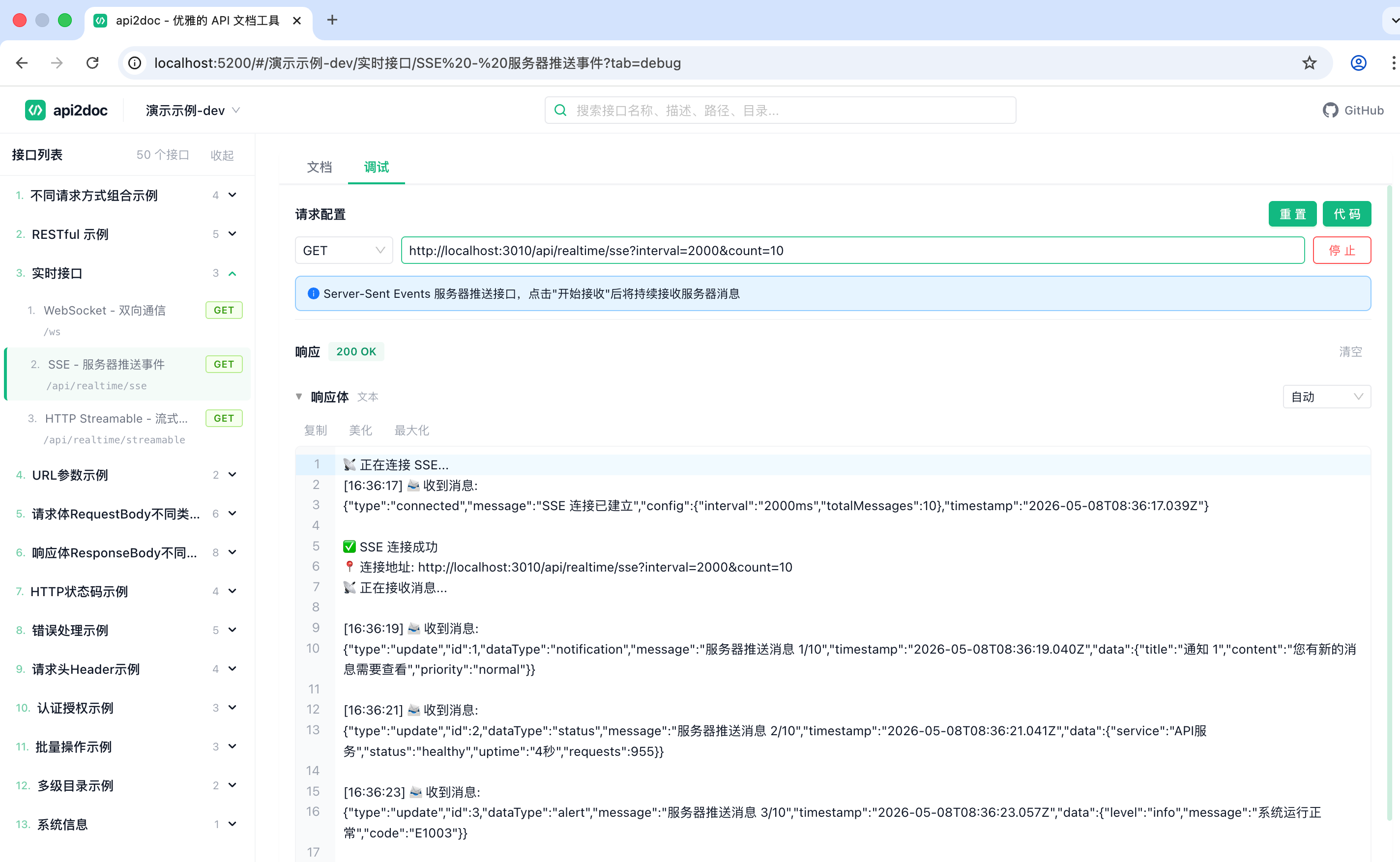Expand 请求头Header示例 group
This screenshot has width=1400, height=862.
232,668
